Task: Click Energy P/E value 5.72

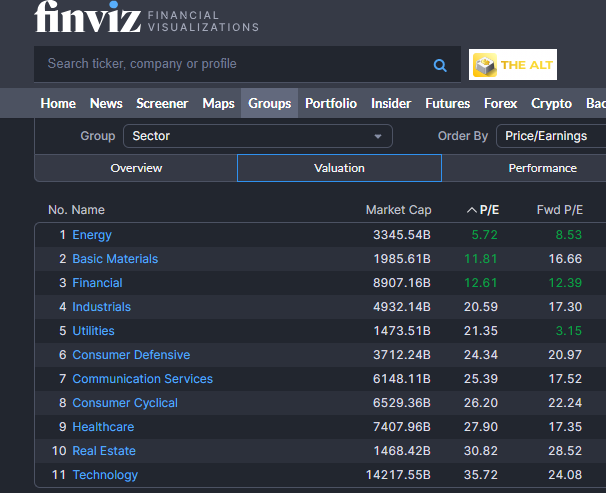Action: point(484,235)
